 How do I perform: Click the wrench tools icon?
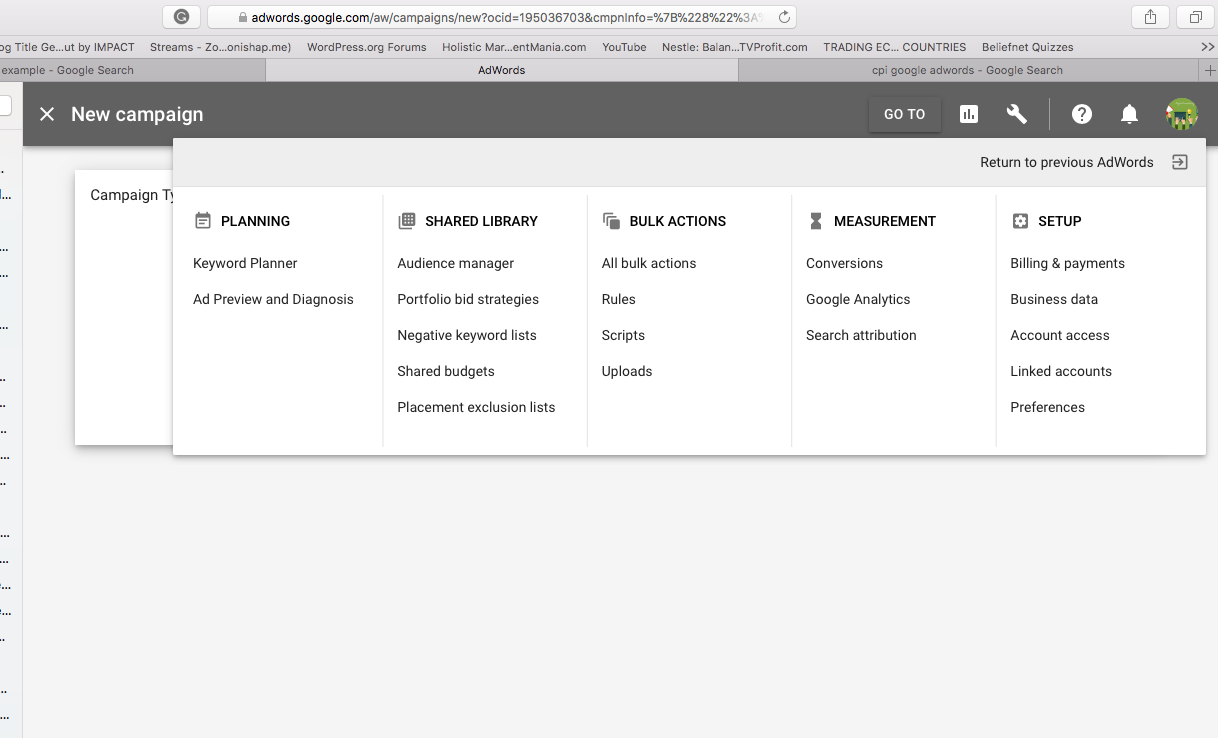1017,114
